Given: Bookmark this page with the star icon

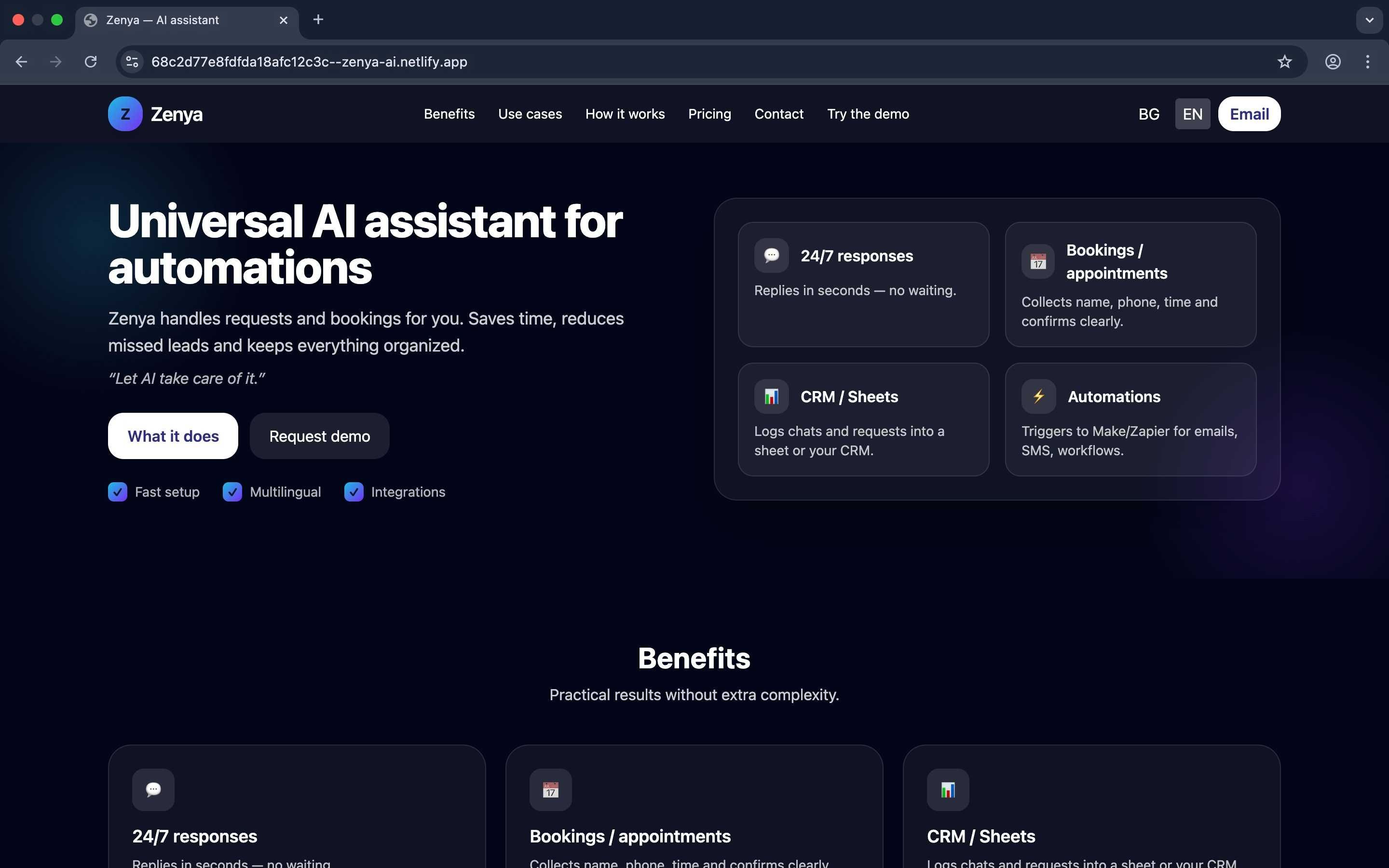Looking at the screenshot, I should point(1284,61).
